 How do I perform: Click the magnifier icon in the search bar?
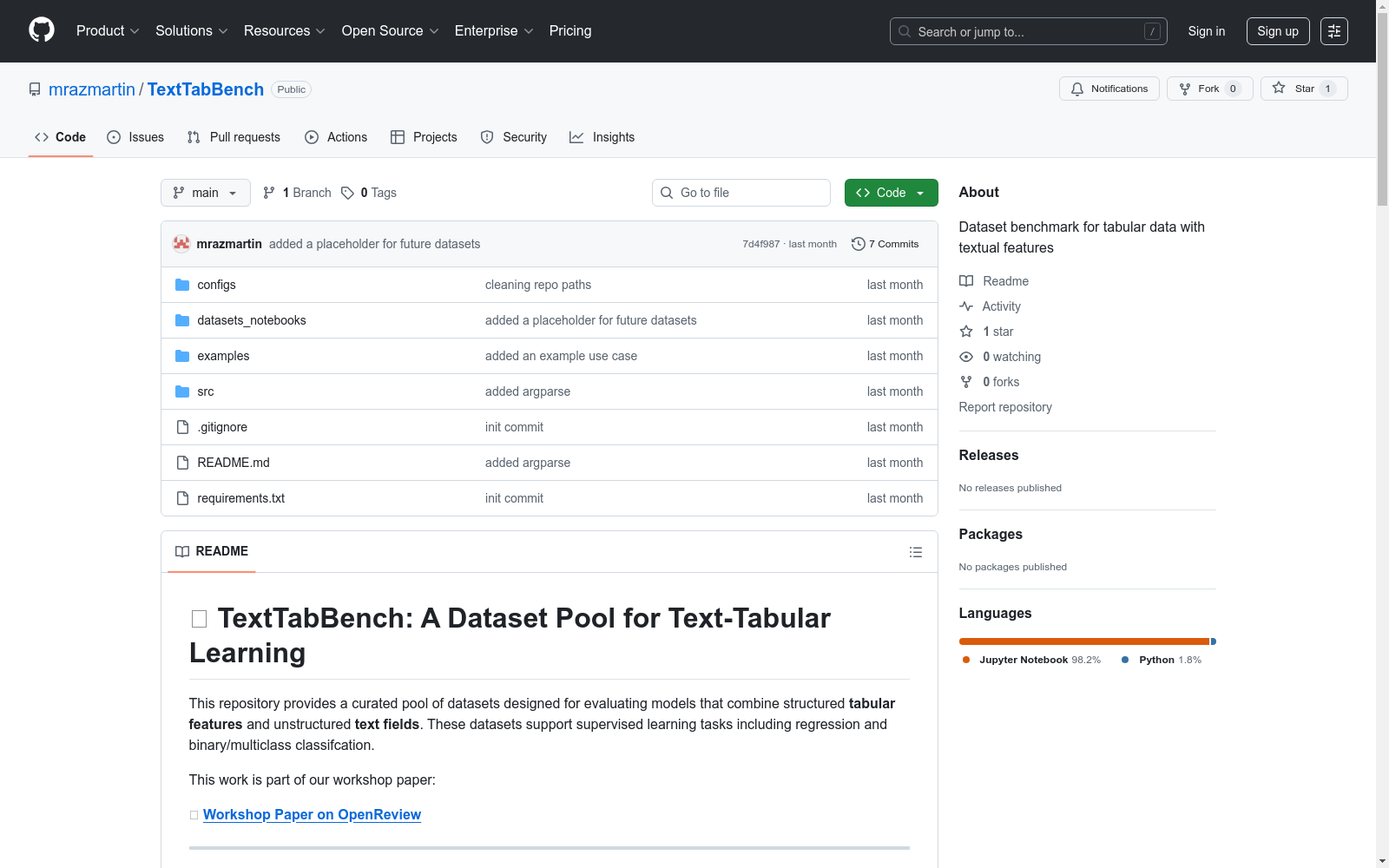pyautogui.click(x=905, y=31)
